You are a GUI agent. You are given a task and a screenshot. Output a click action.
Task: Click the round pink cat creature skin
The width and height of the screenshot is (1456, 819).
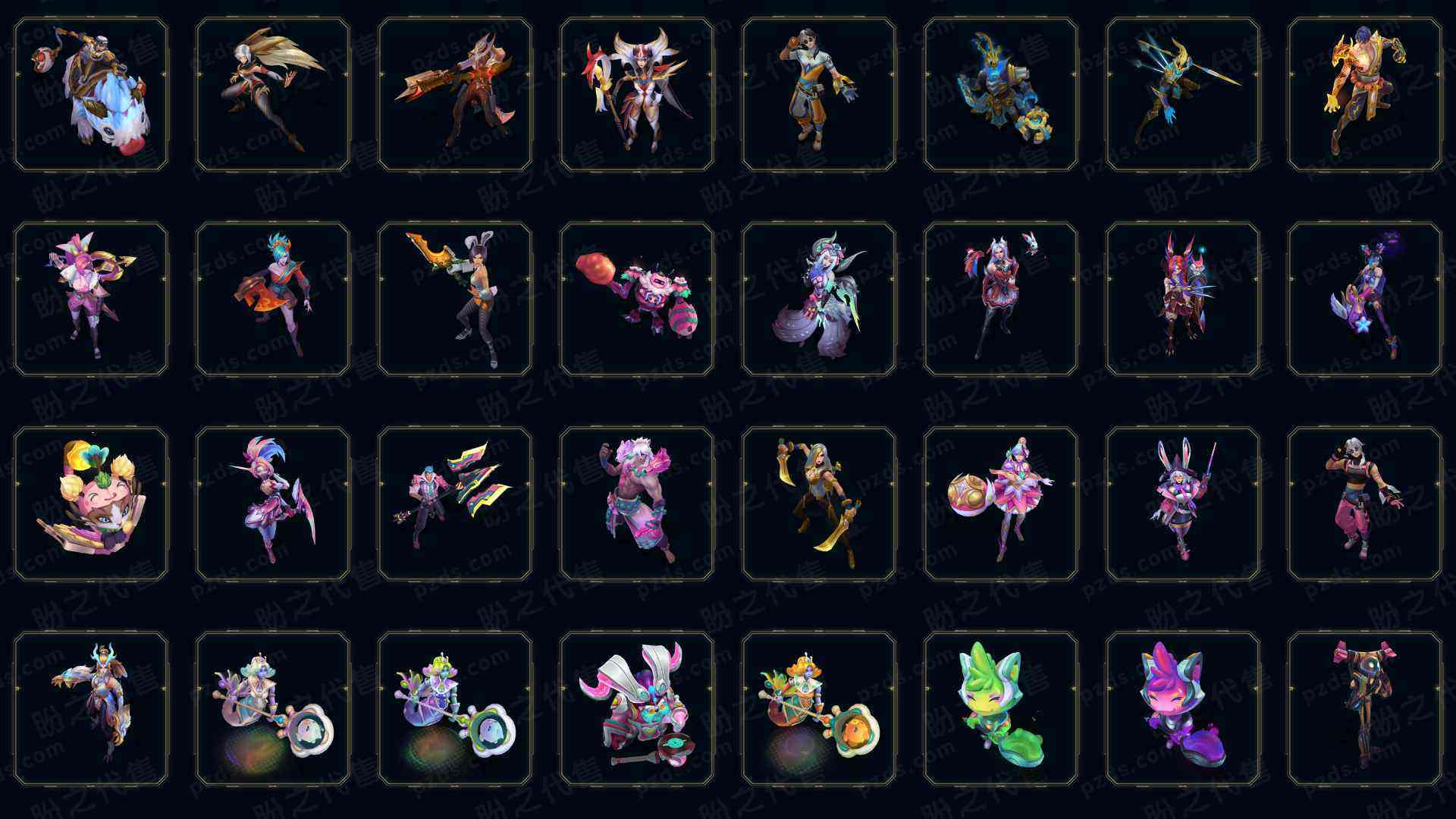pos(91,504)
